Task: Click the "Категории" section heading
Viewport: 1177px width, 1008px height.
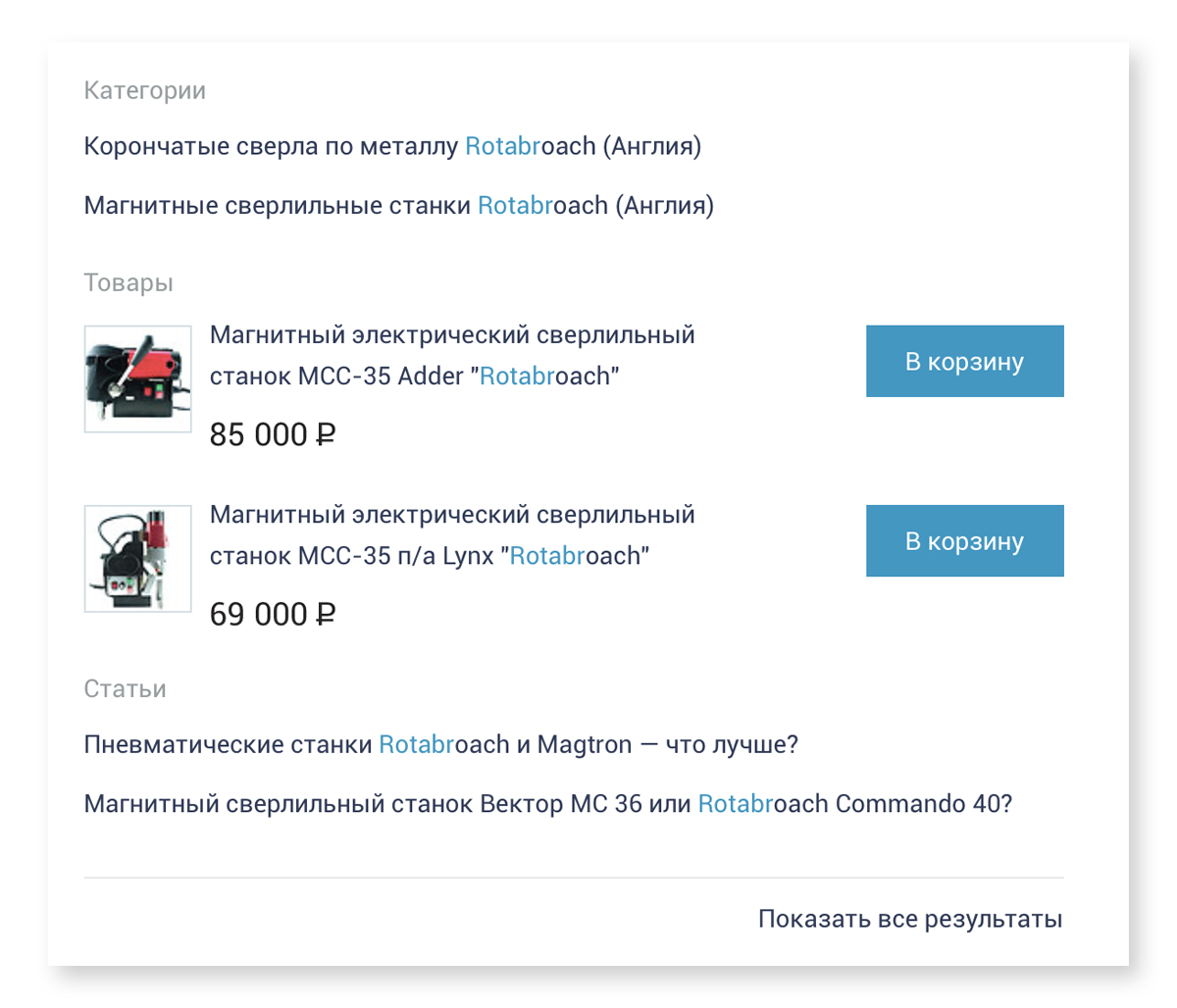Action: click(145, 91)
